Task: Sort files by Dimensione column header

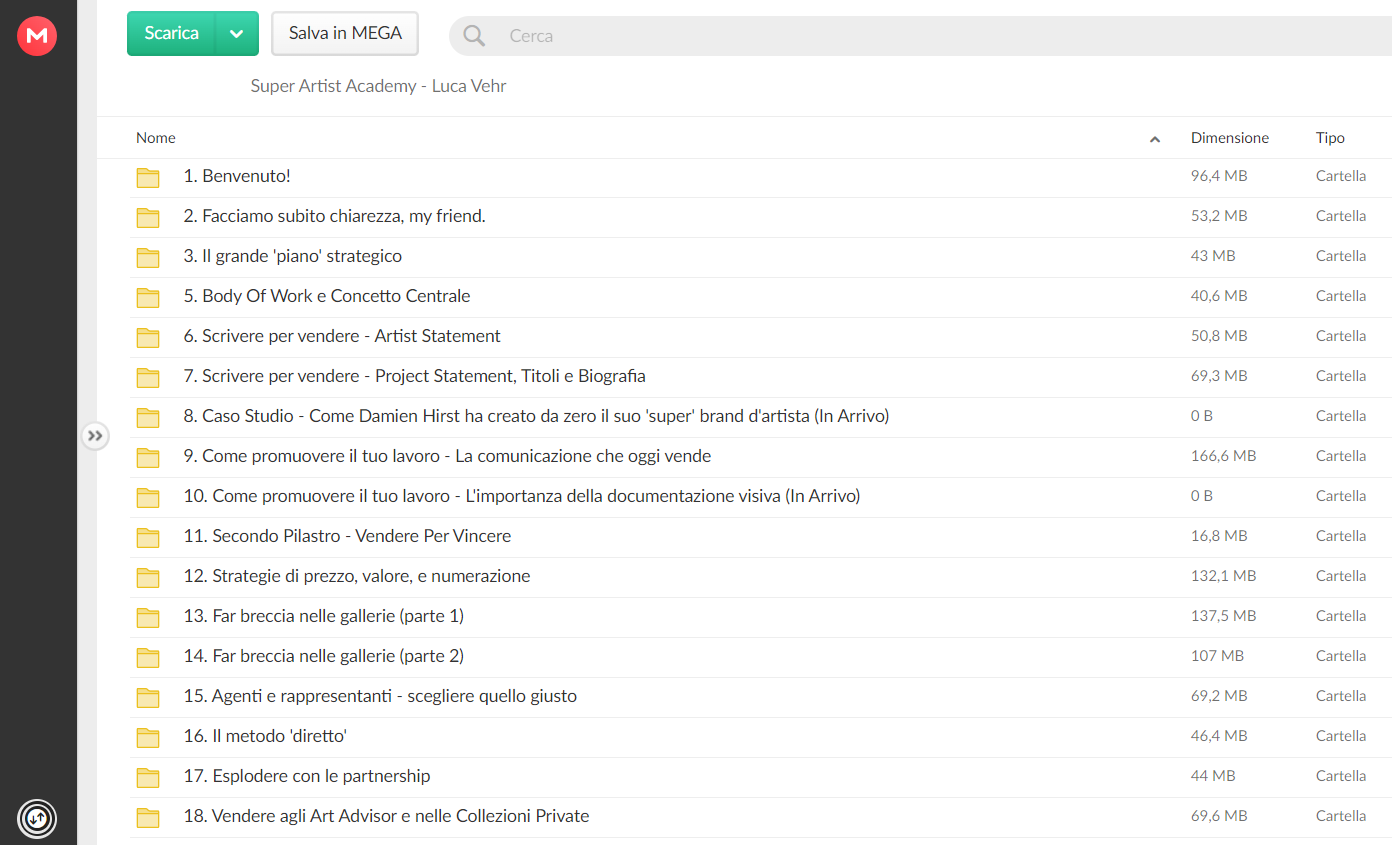Action: tap(1229, 138)
